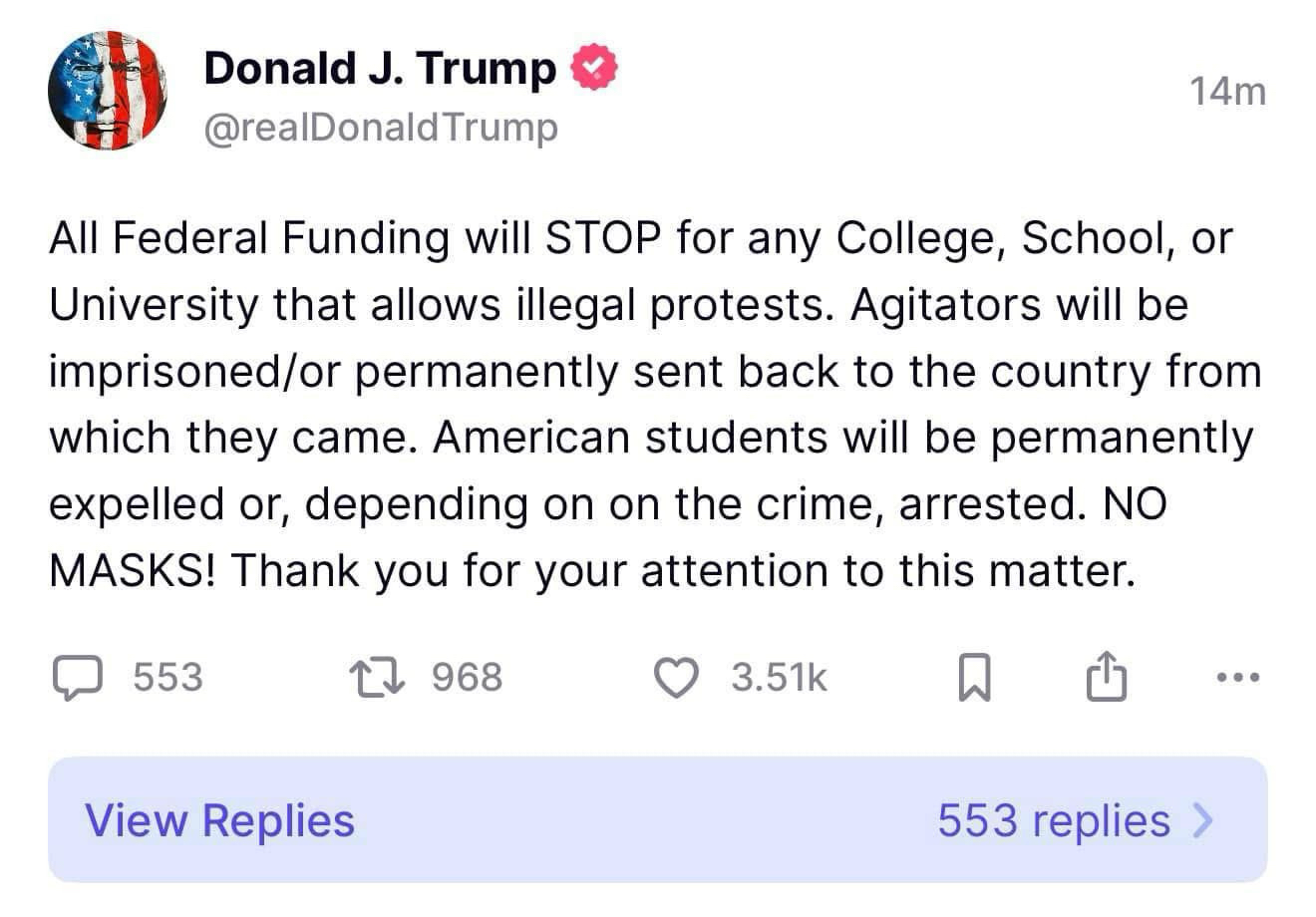
Task: Click the Donald J. Trump display name
Action: click(x=380, y=68)
